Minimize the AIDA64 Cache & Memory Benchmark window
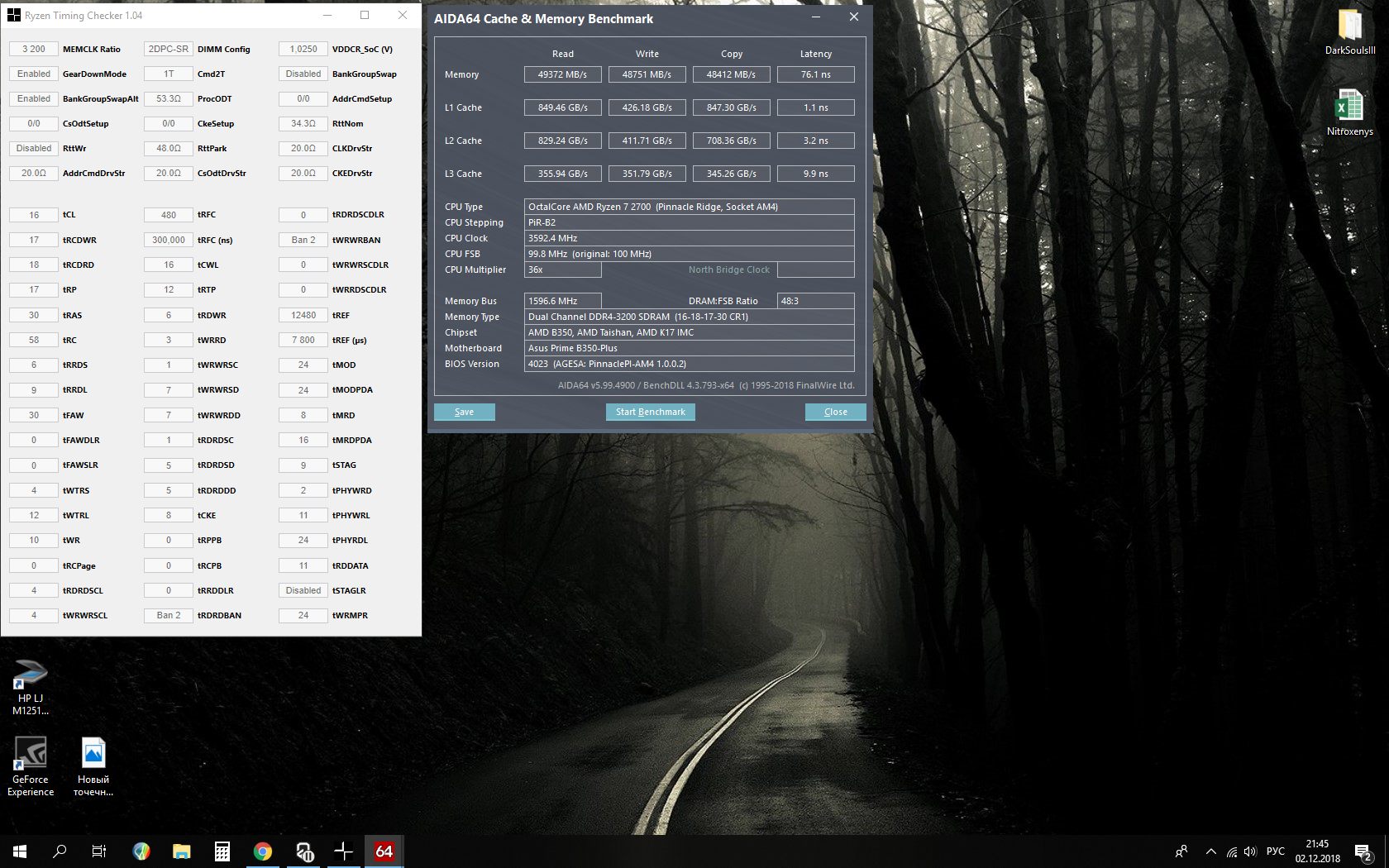Image resolution: width=1389 pixels, height=868 pixels. pyautogui.click(x=816, y=17)
